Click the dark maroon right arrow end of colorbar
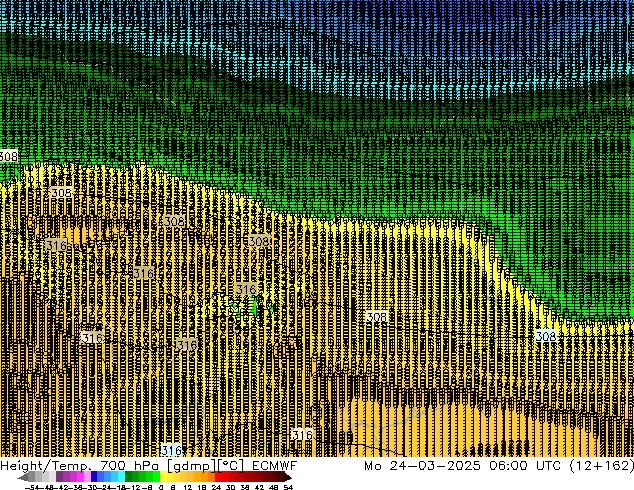The image size is (634, 490). pyautogui.click(x=287, y=477)
